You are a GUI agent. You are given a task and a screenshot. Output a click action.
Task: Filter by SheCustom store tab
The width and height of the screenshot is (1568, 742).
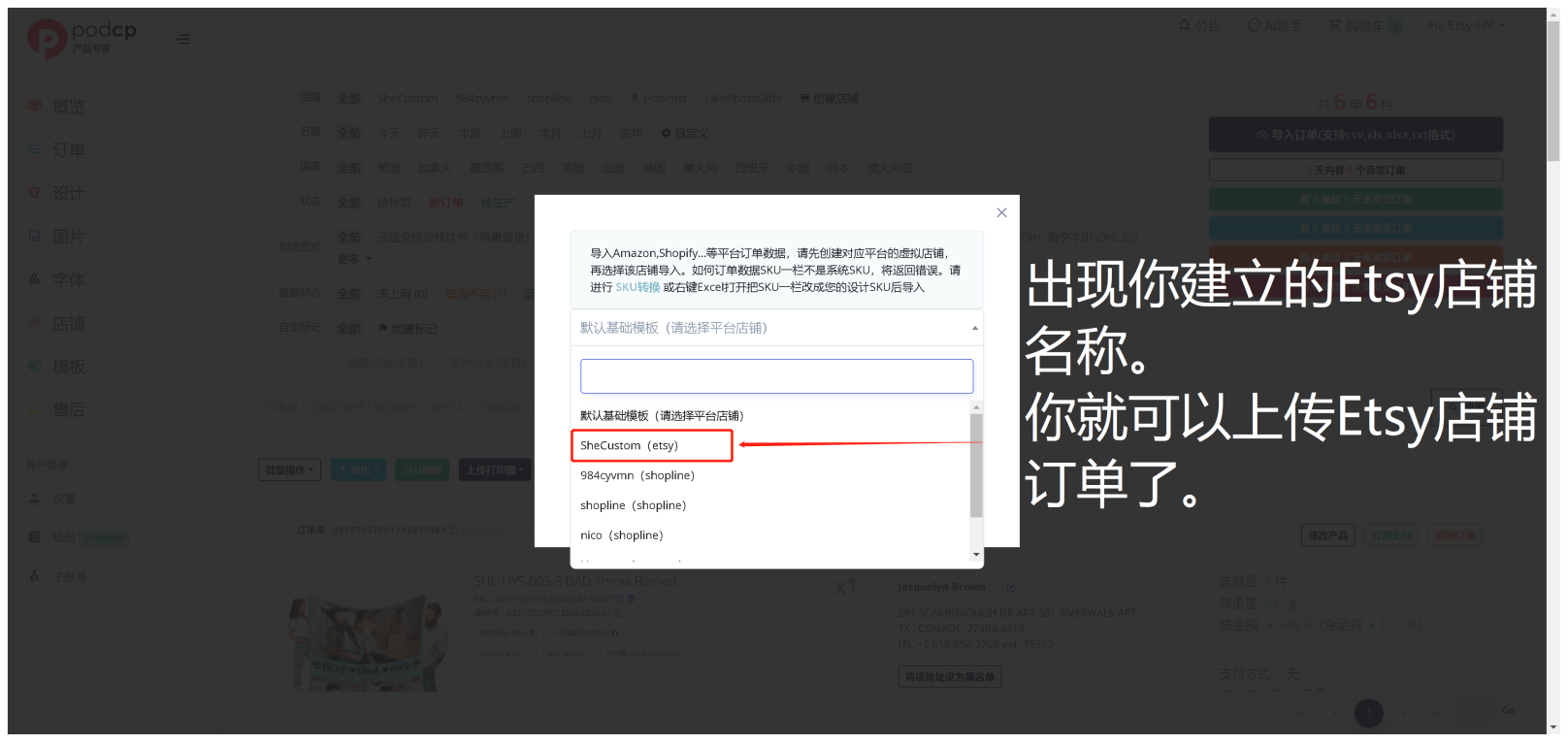[x=408, y=99]
